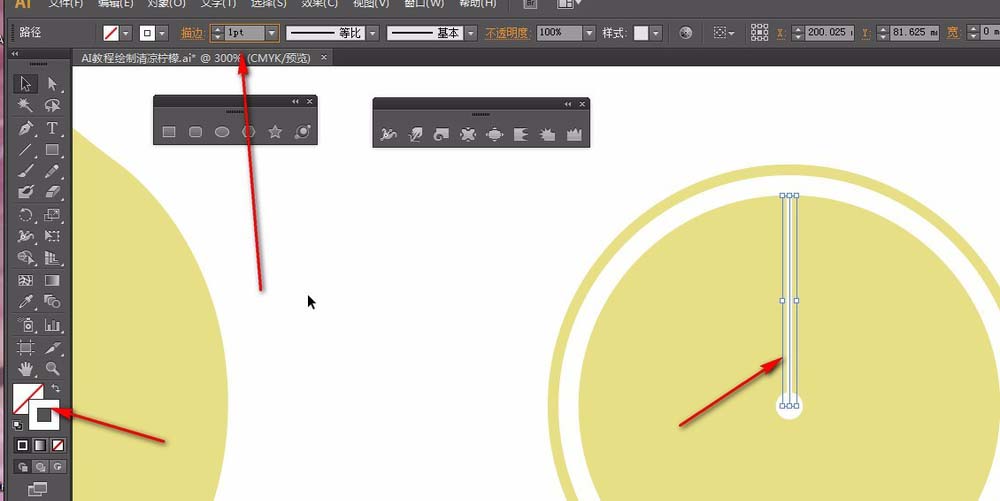Switch to Color fill mode button
The width and height of the screenshot is (1000, 501).
tap(22, 445)
